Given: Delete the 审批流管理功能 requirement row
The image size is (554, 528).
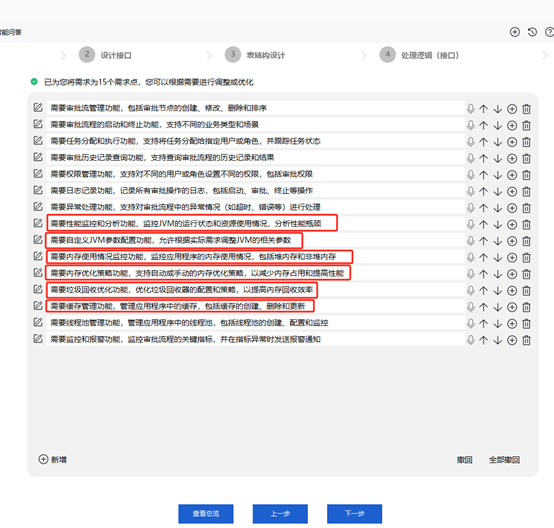Looking at the screenshot, I should [x=526, y=109].
